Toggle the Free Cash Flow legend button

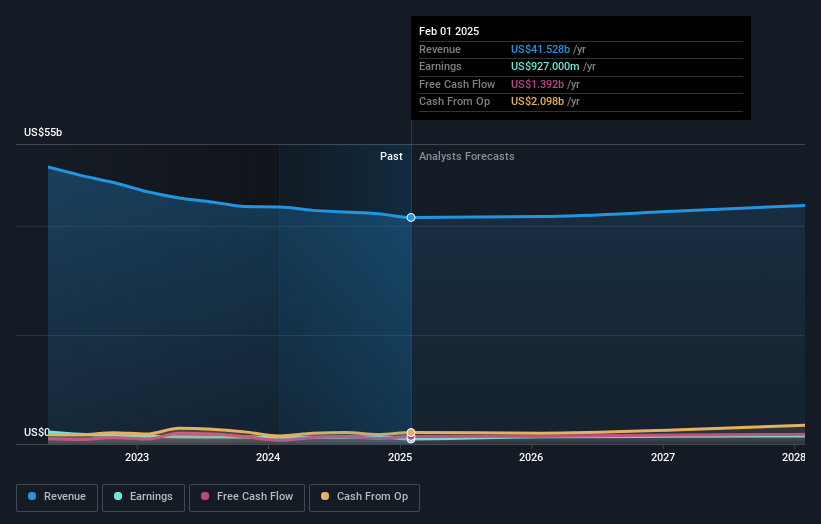pyautogui.click(x=247, y=497)
